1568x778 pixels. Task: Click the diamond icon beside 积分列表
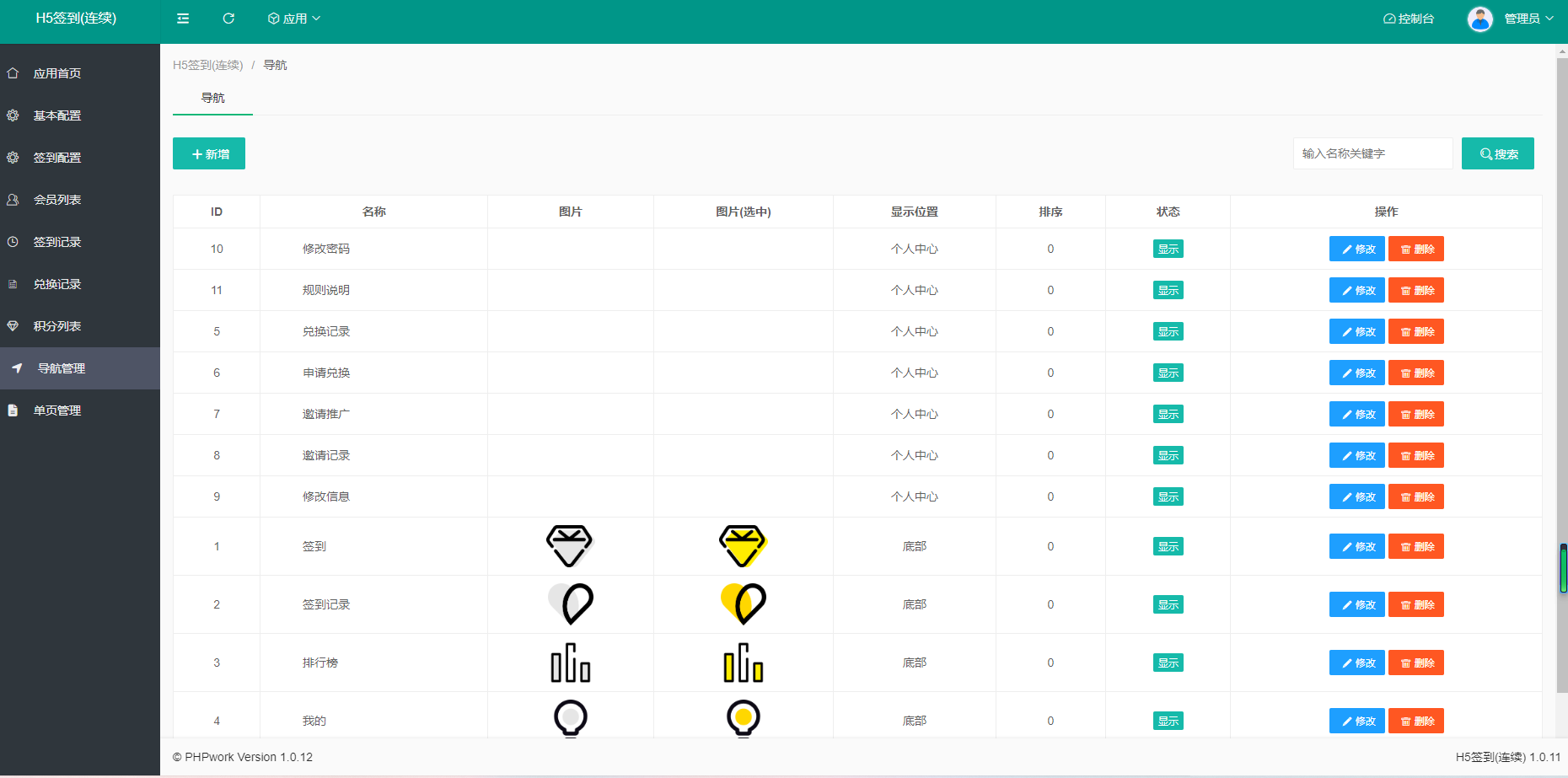[13, 326]
